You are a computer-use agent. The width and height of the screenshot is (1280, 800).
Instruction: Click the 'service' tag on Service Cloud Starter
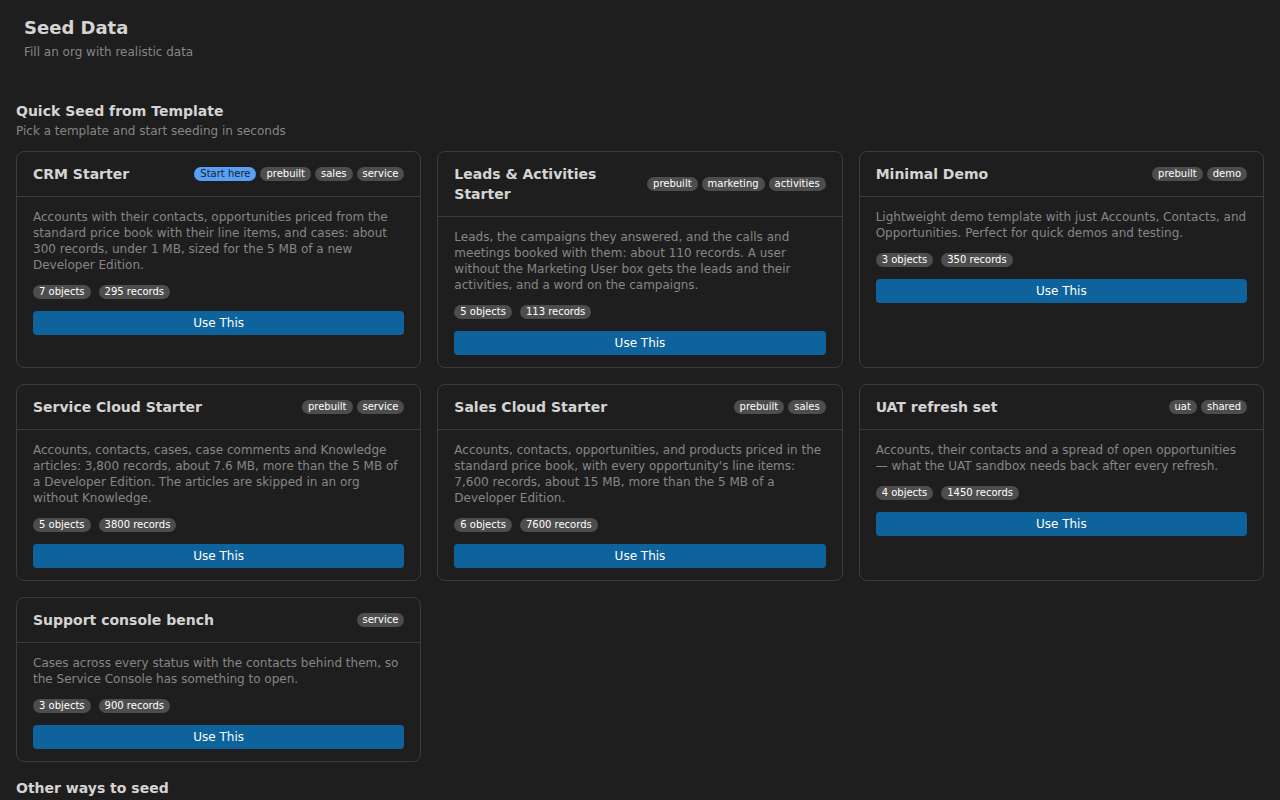coord(381,407)
